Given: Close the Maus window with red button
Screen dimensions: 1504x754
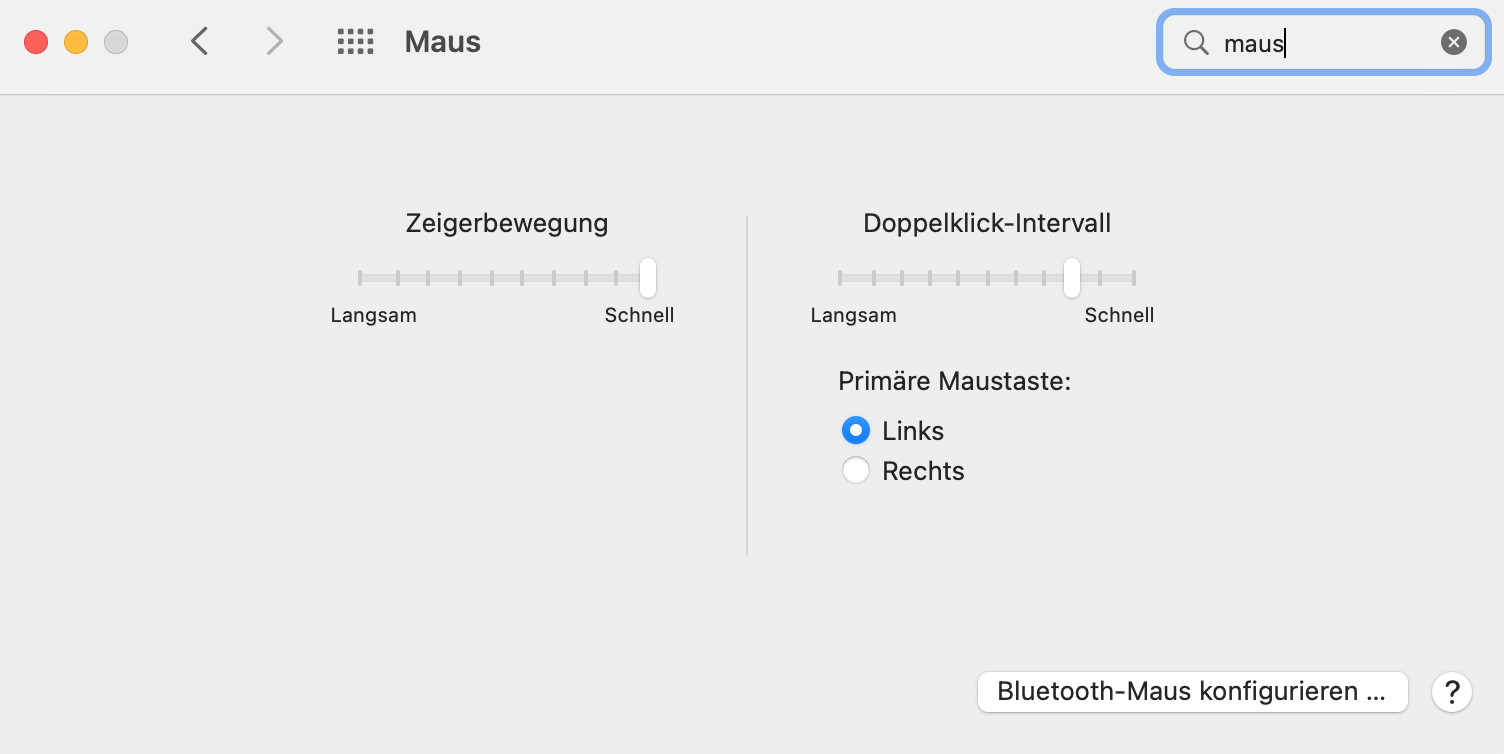Looking at the screenshot, I should tap(36, 42).
